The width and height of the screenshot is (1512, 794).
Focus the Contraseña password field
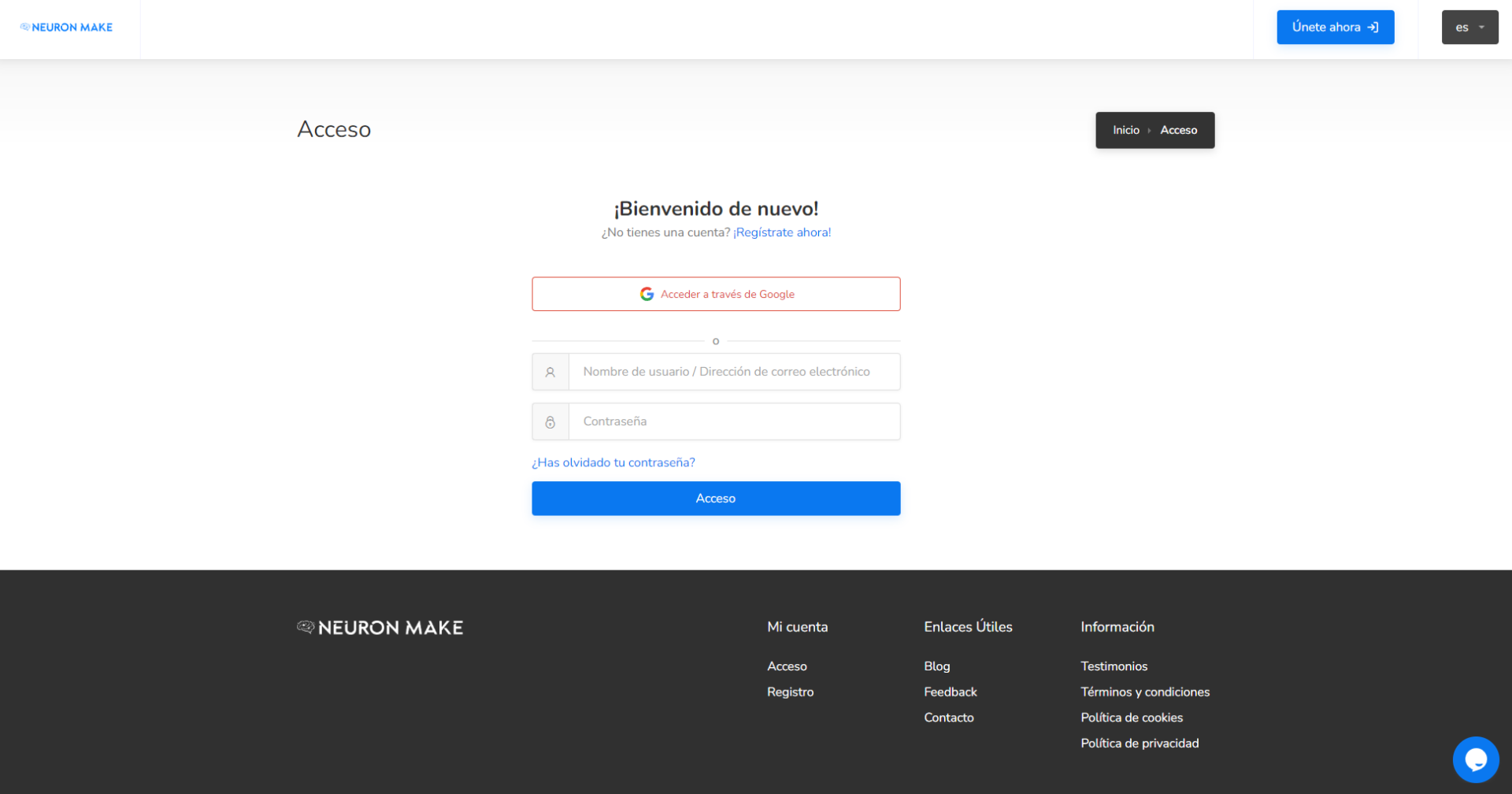coord(734,422)
